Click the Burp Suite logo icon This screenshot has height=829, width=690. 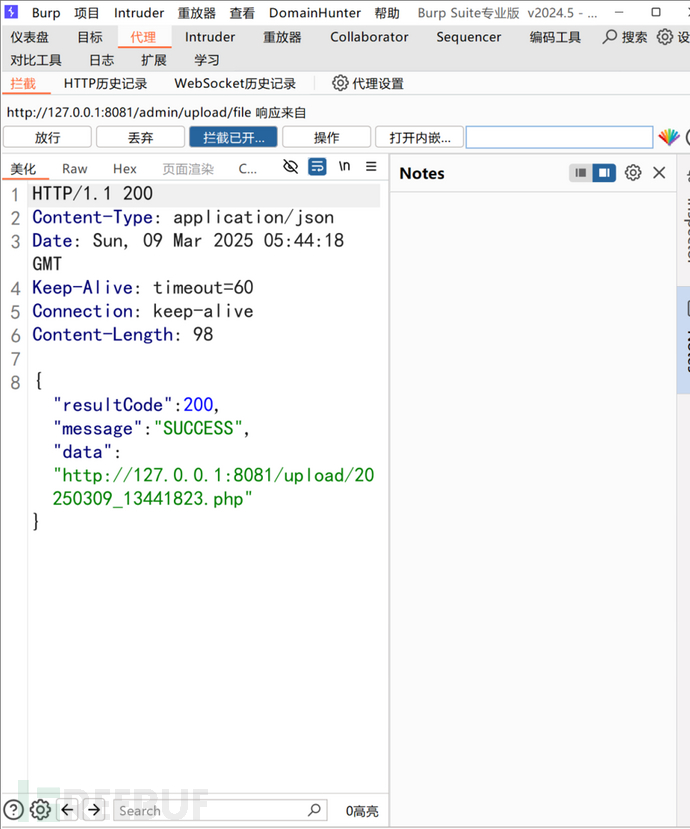pyautogui.click(x=12, y=13)
